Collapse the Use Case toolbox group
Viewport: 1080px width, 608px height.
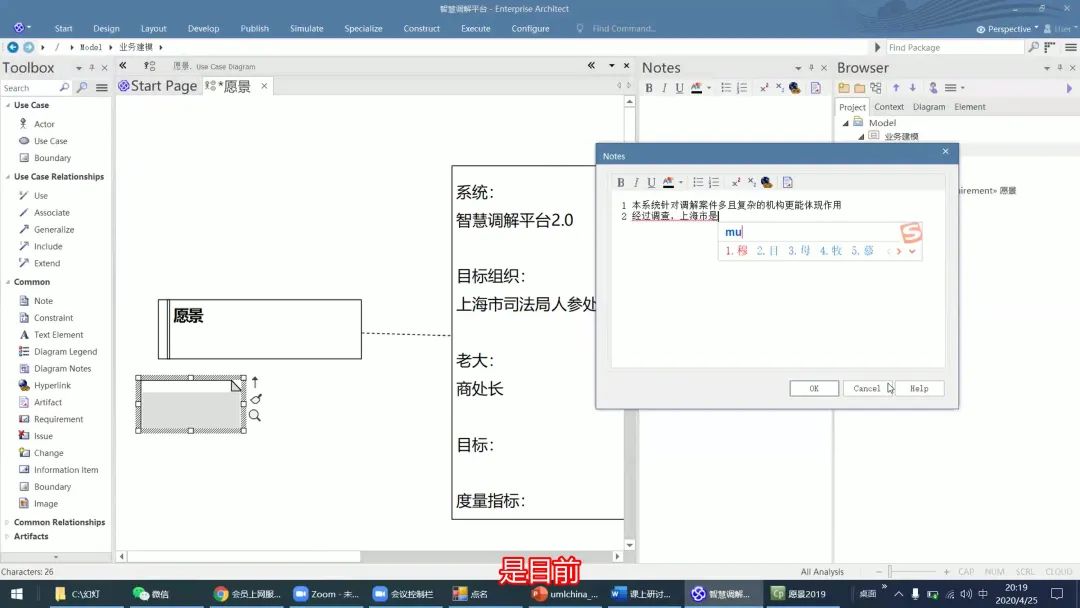point(8,105)
